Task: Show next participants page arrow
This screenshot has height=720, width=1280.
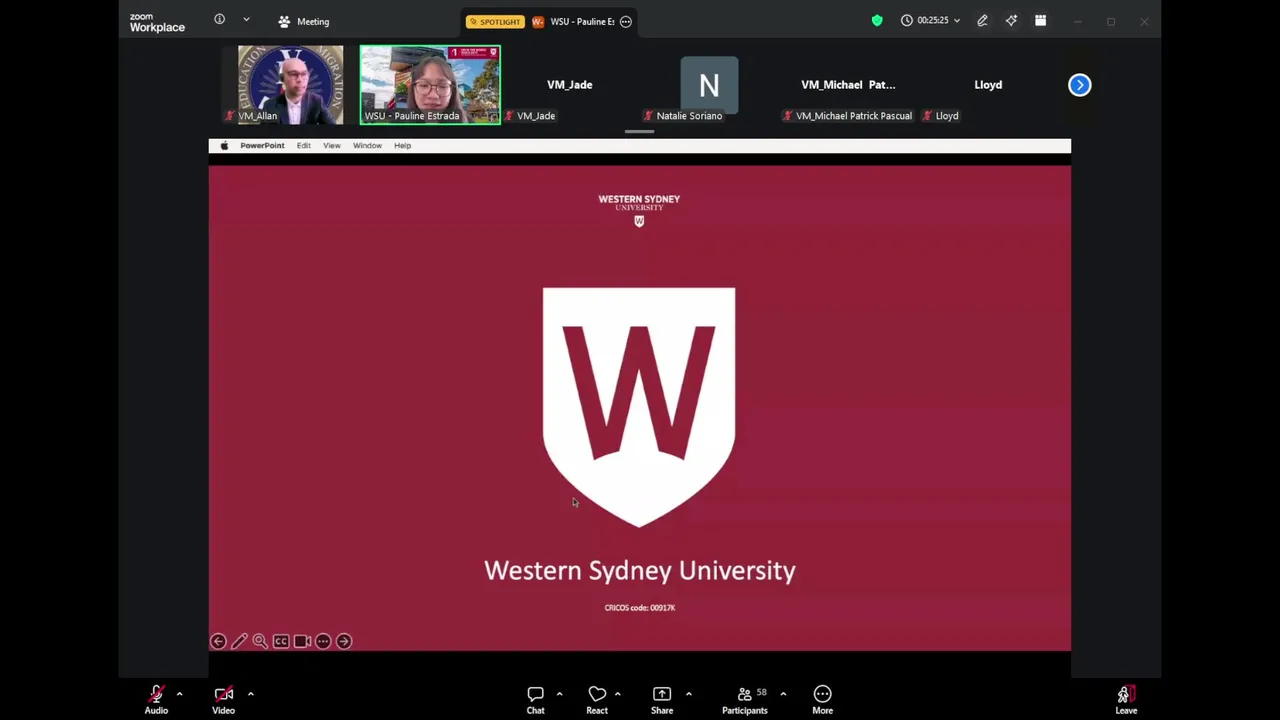Action: coord(1079,85)
